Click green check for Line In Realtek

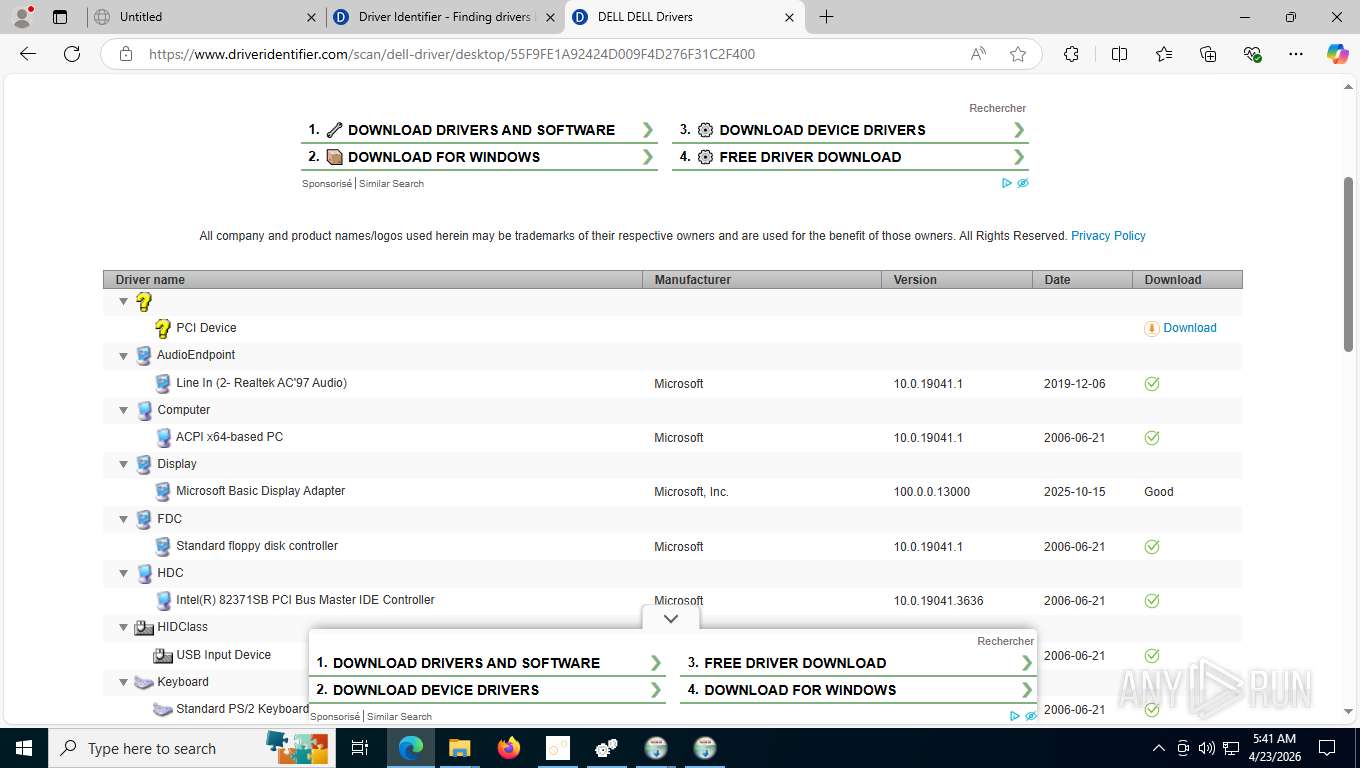[1152, 383]
